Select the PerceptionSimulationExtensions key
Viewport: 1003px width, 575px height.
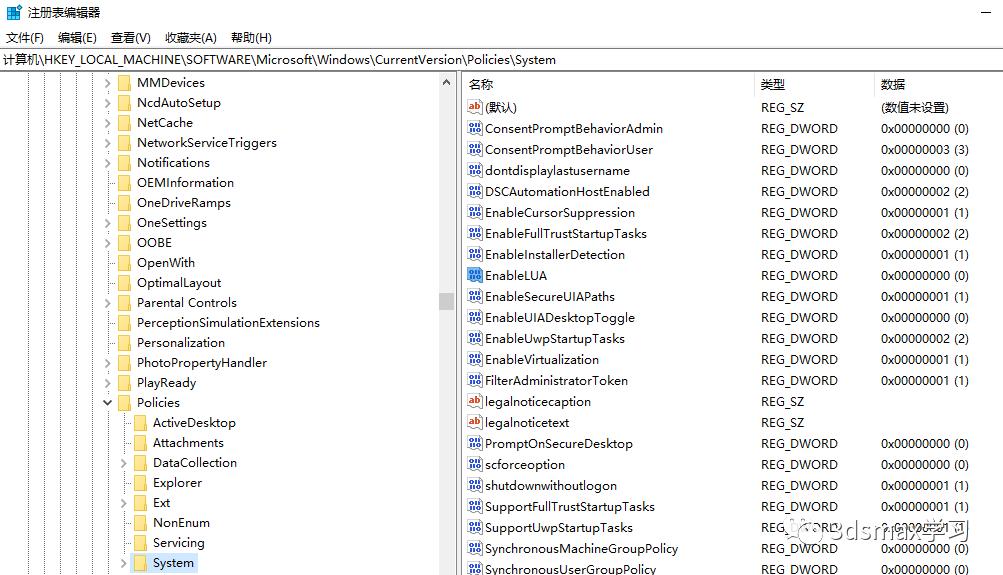tap(228, 323)
